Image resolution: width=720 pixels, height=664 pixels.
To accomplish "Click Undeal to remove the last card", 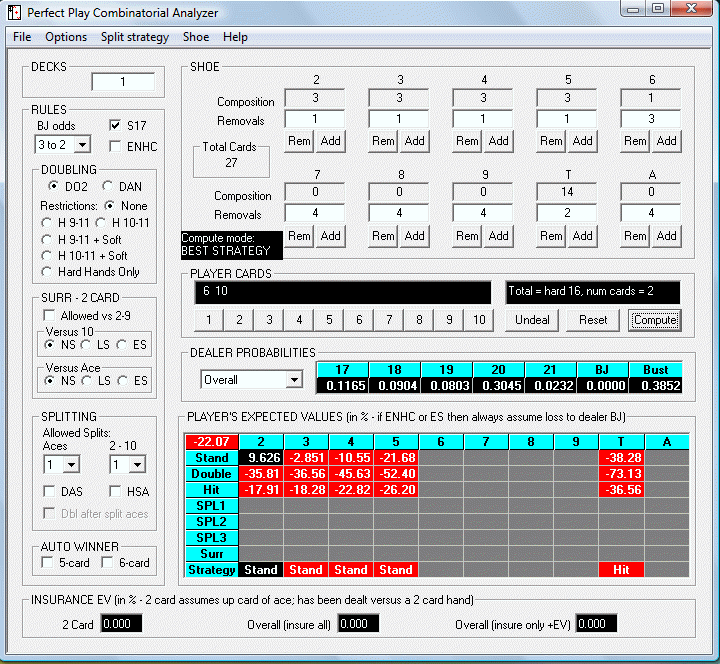I will click(532, 320).
